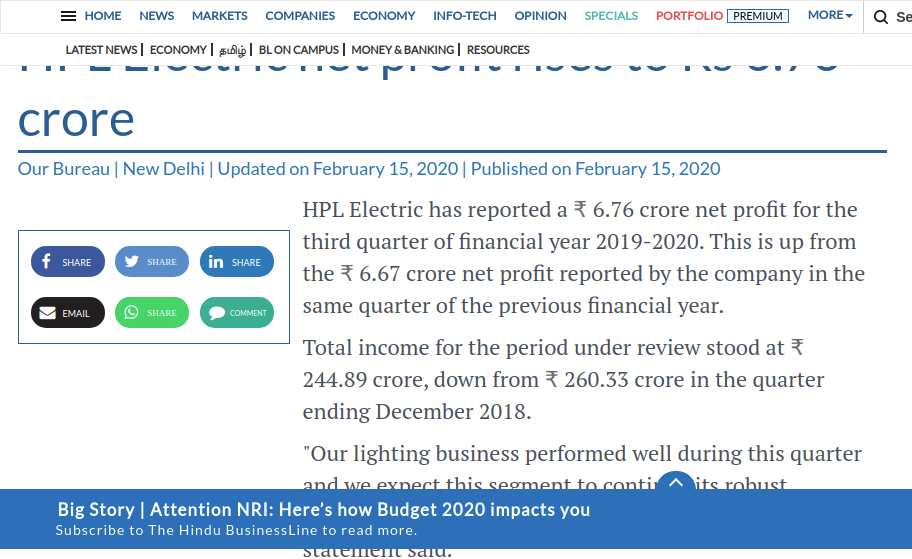This screenshot has width=912, height=559.
Task: Click the Updated on February 15, 2020 text
Action: tap(338, 169)
